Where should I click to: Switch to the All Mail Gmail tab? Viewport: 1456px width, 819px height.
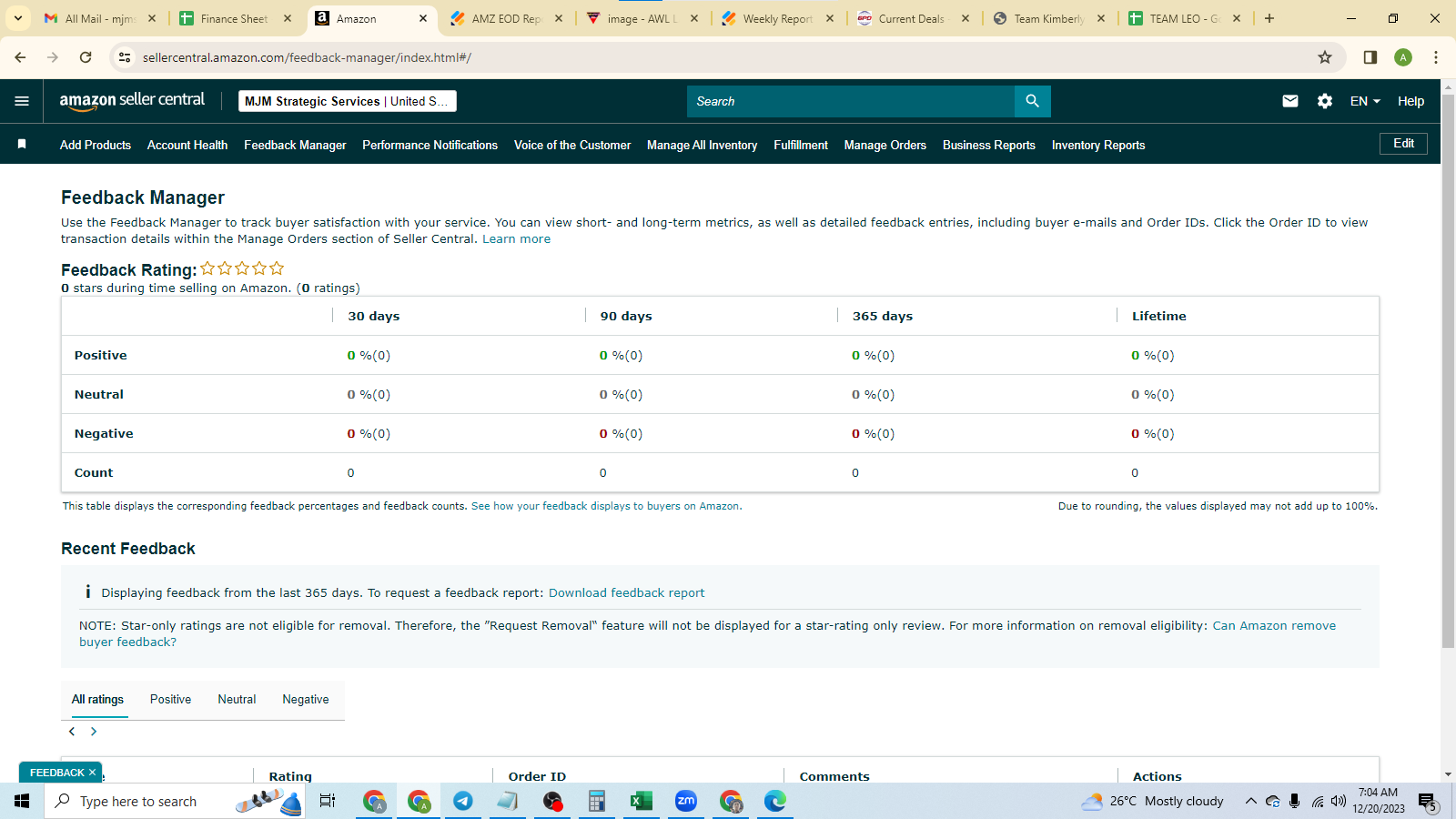[x=100, y=18]
